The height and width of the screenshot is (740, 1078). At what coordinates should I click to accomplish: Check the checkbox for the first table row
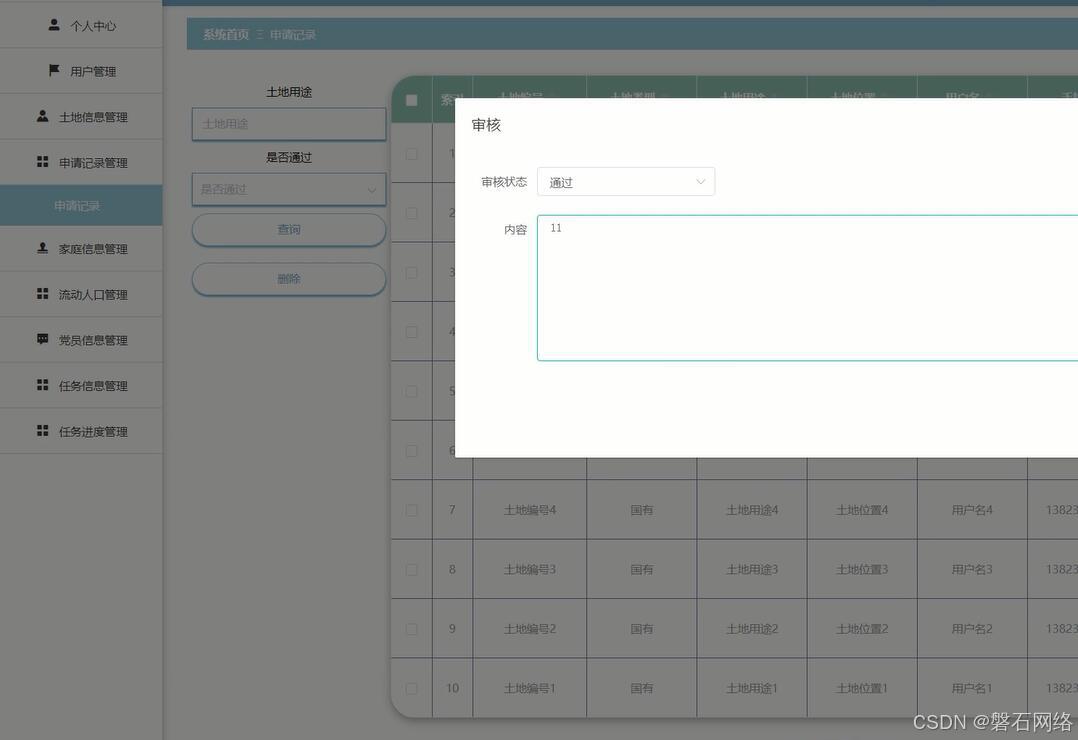tap(411, 154)
